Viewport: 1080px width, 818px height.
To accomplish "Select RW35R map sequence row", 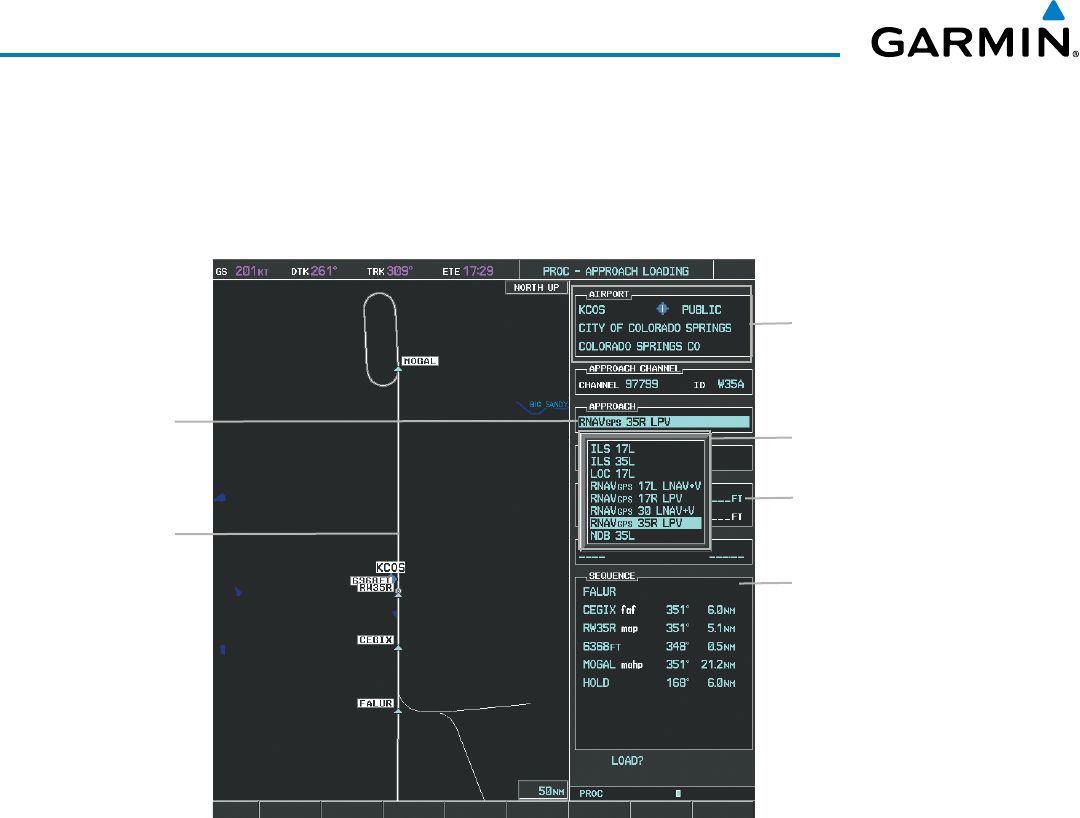I will coord(659,628).
